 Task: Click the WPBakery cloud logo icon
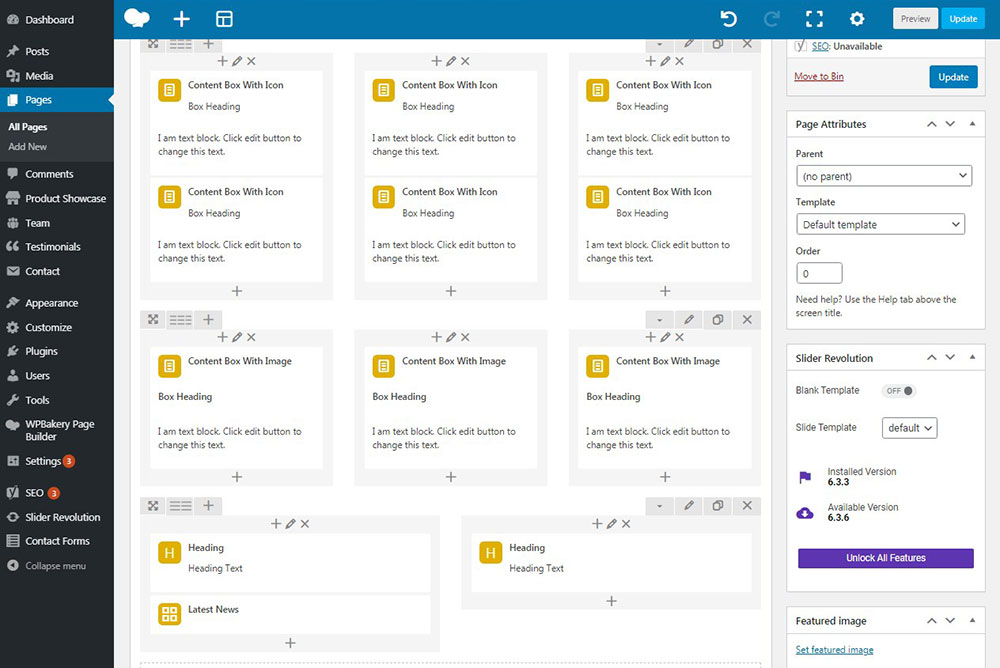coord(136,19)
